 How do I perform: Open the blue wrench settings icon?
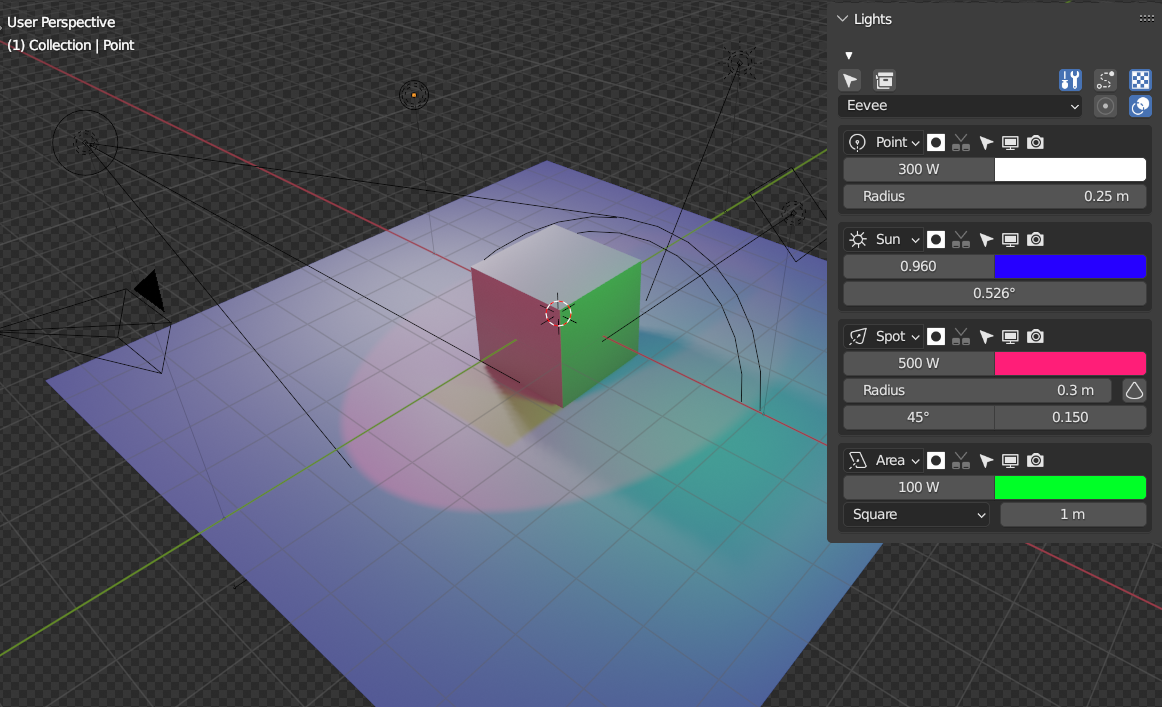click(1070, 80)
